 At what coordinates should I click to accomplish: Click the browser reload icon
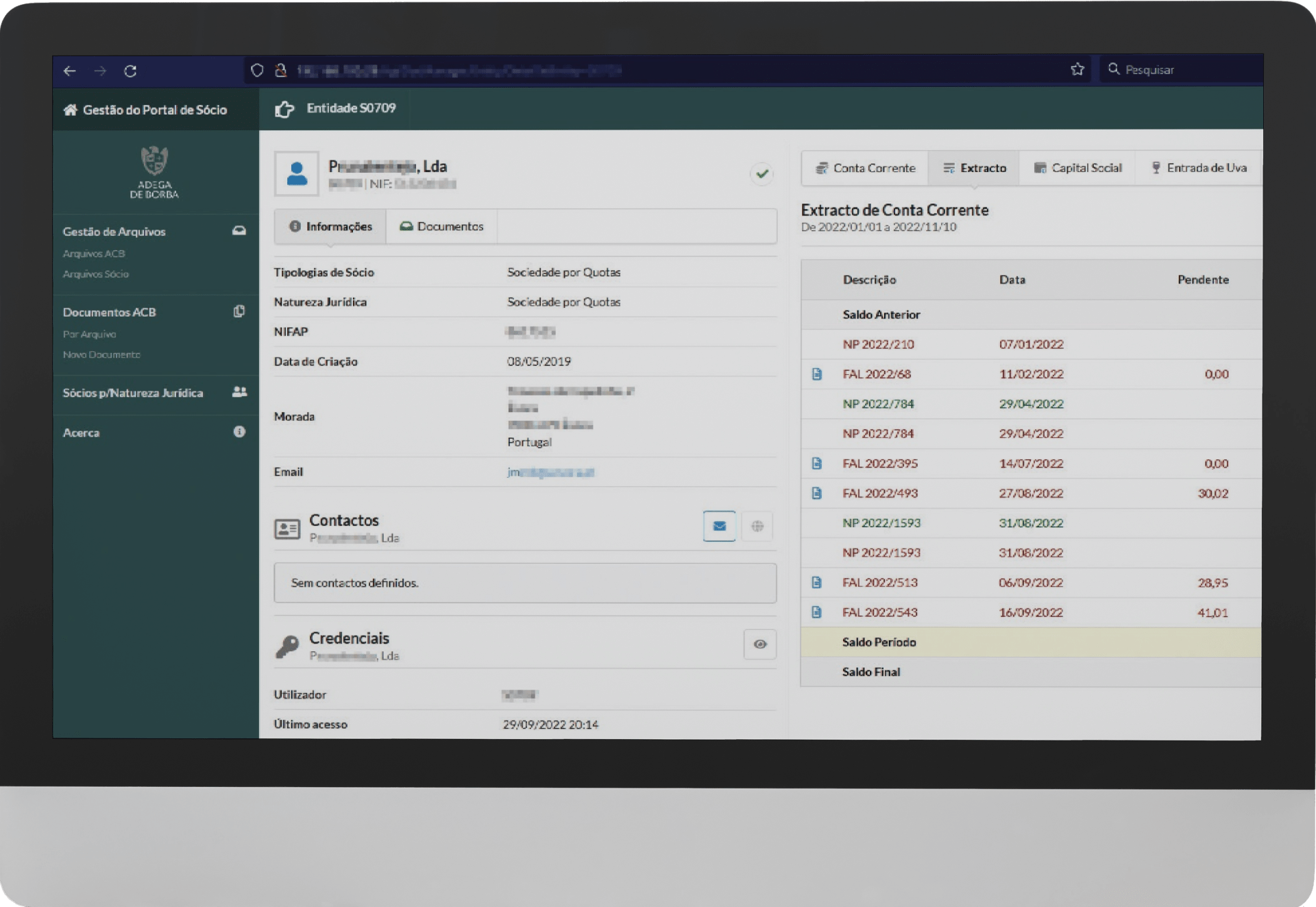tap(130, 71)
